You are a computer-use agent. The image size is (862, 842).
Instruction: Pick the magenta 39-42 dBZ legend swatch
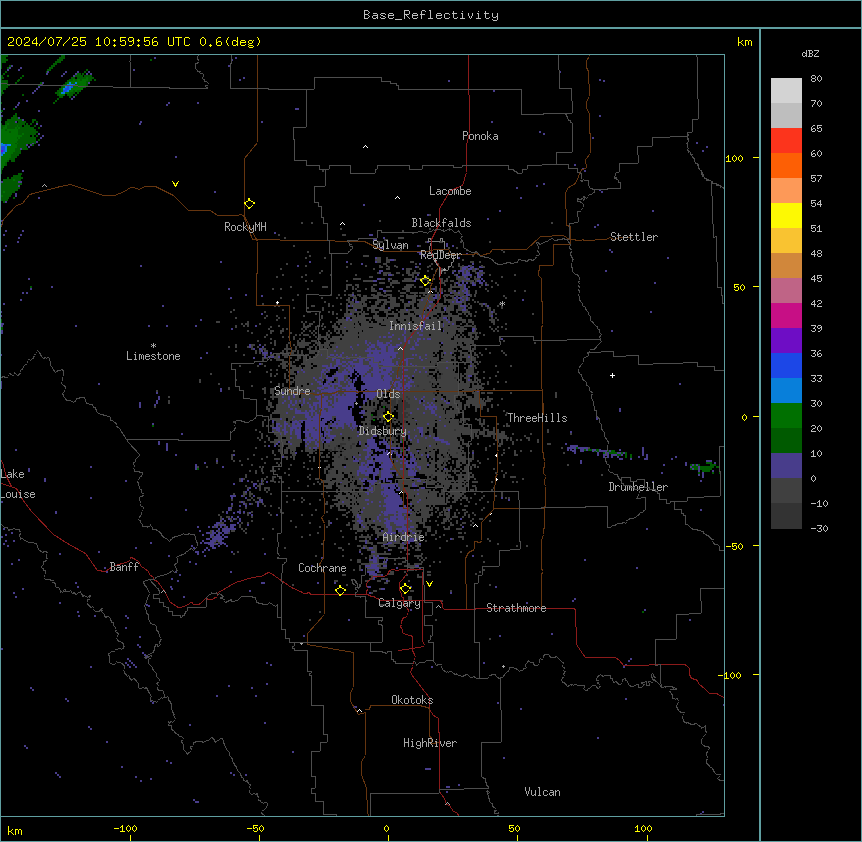786,316
